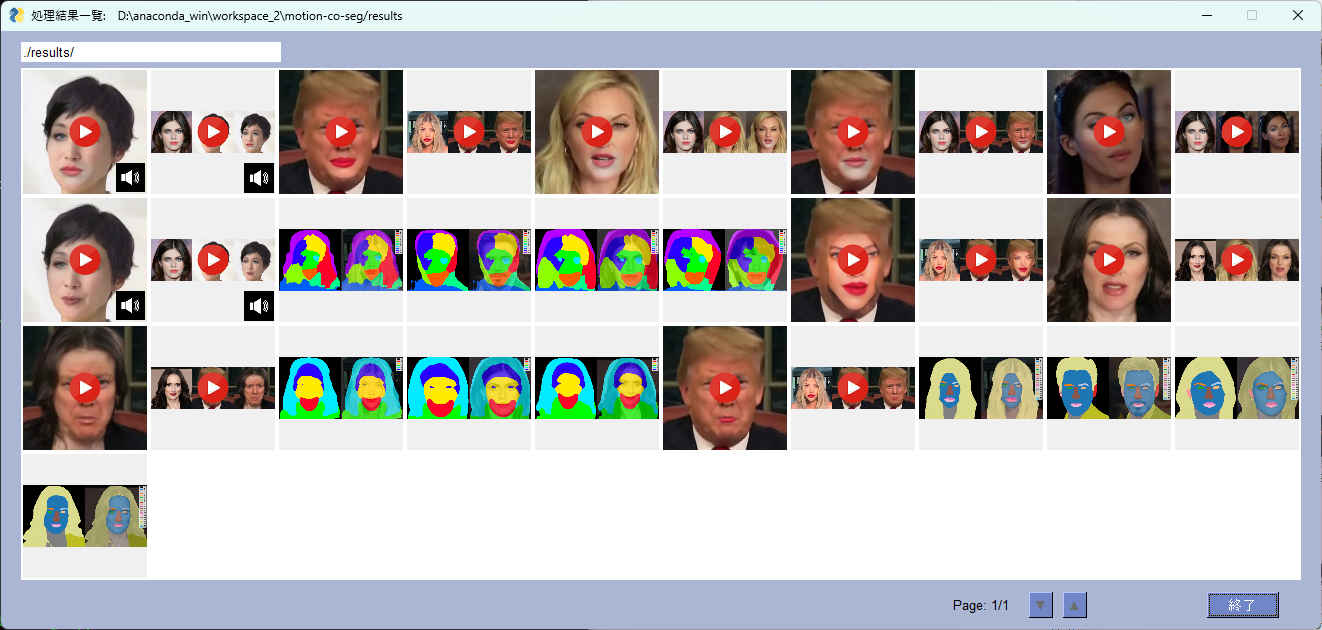Open first rainbow segmentation map in second row
1322x630 pixels.
click(x=340, y=260)
